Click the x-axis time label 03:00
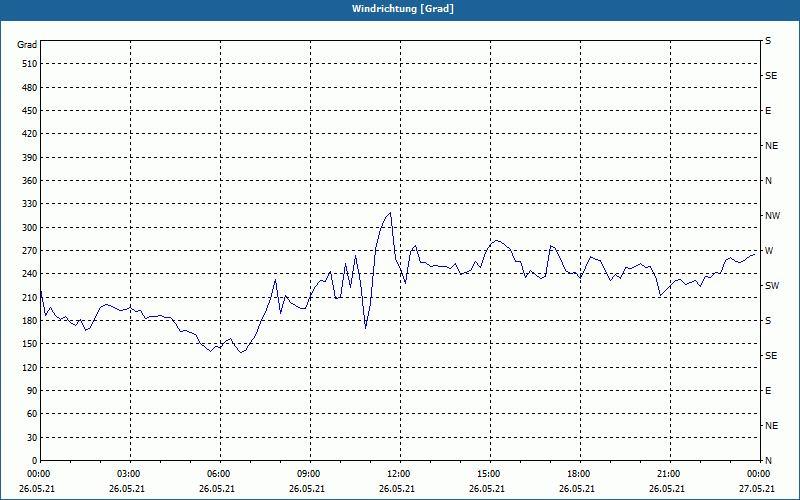This screenshot has height=500, width=800. [129, 474]
